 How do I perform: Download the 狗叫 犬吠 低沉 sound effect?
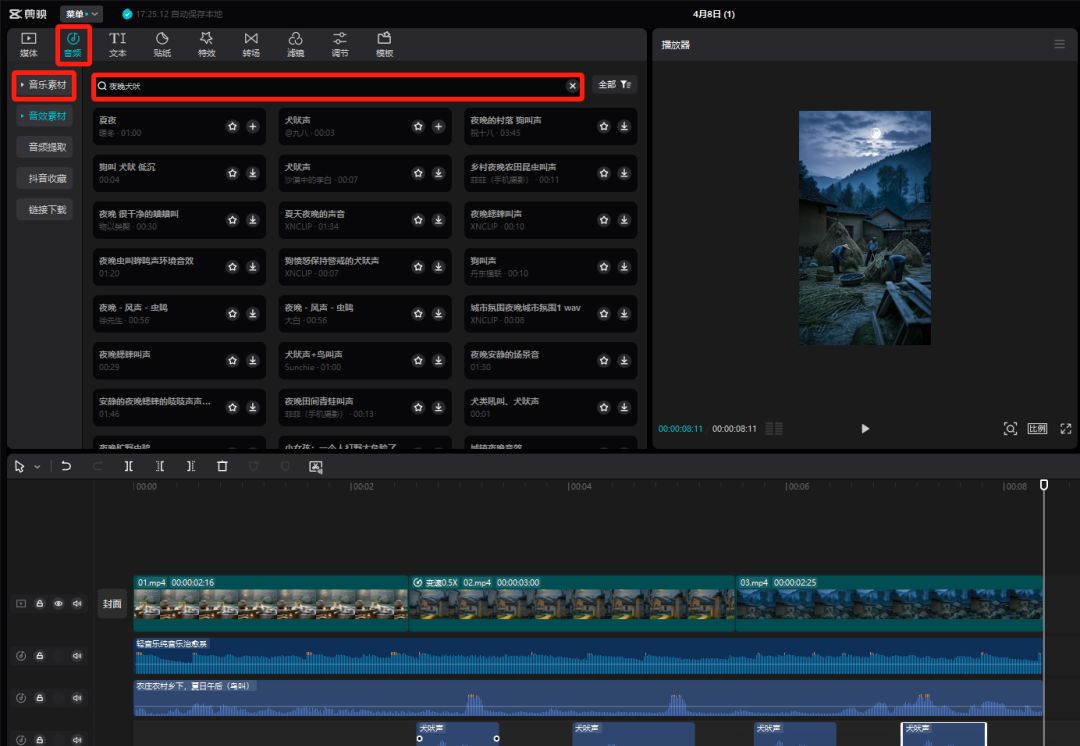point(253,173)
